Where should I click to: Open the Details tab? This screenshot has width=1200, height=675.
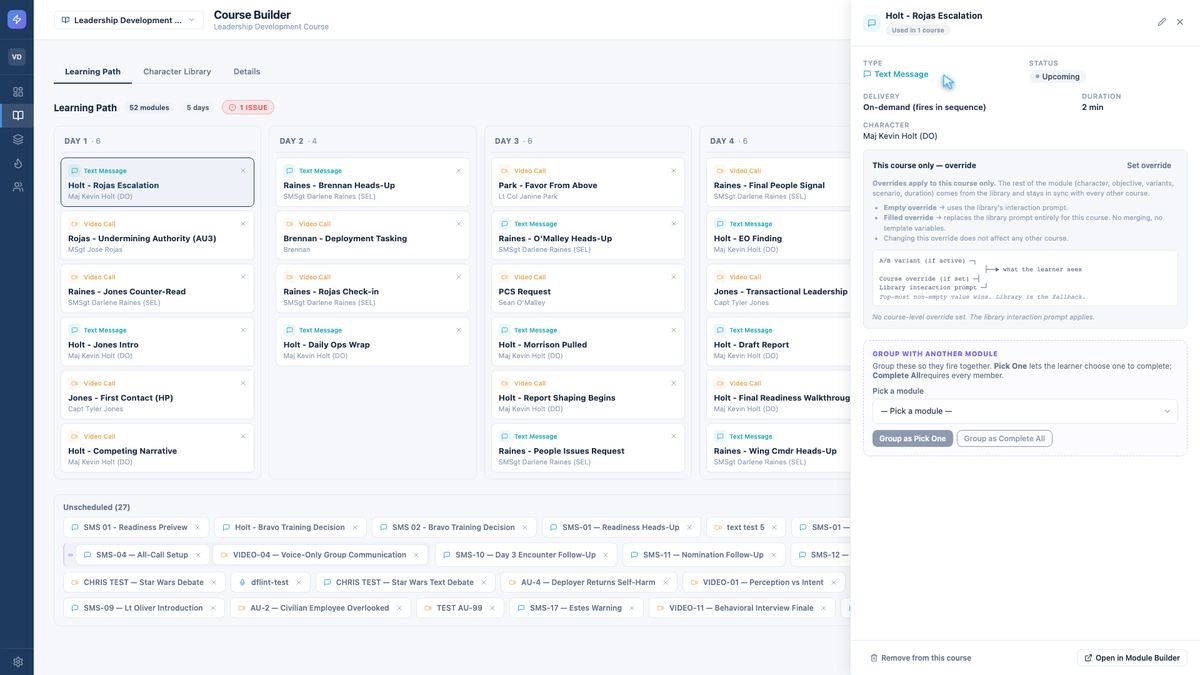tap(247, 72)
